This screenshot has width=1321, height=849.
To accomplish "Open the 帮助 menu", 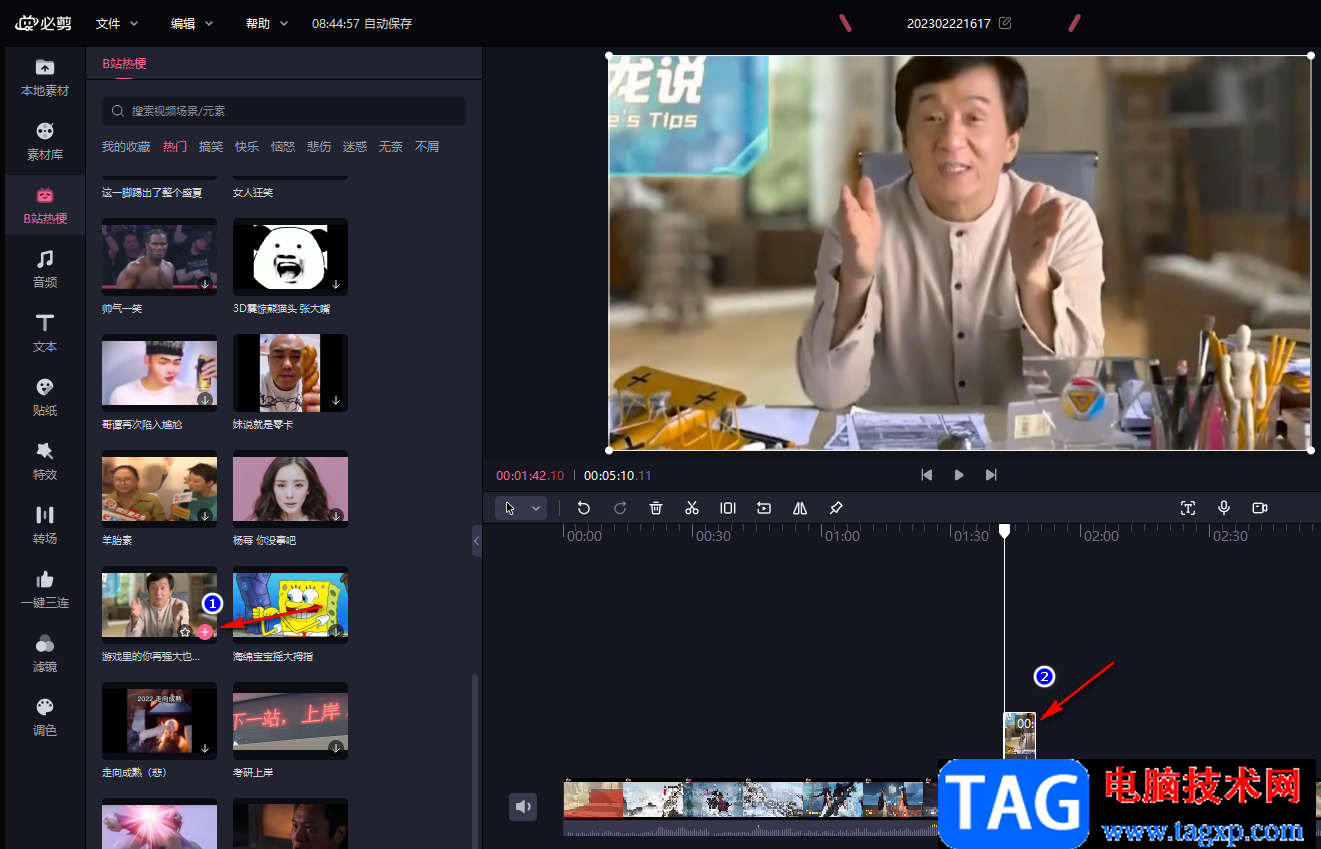I will point(267,23).
